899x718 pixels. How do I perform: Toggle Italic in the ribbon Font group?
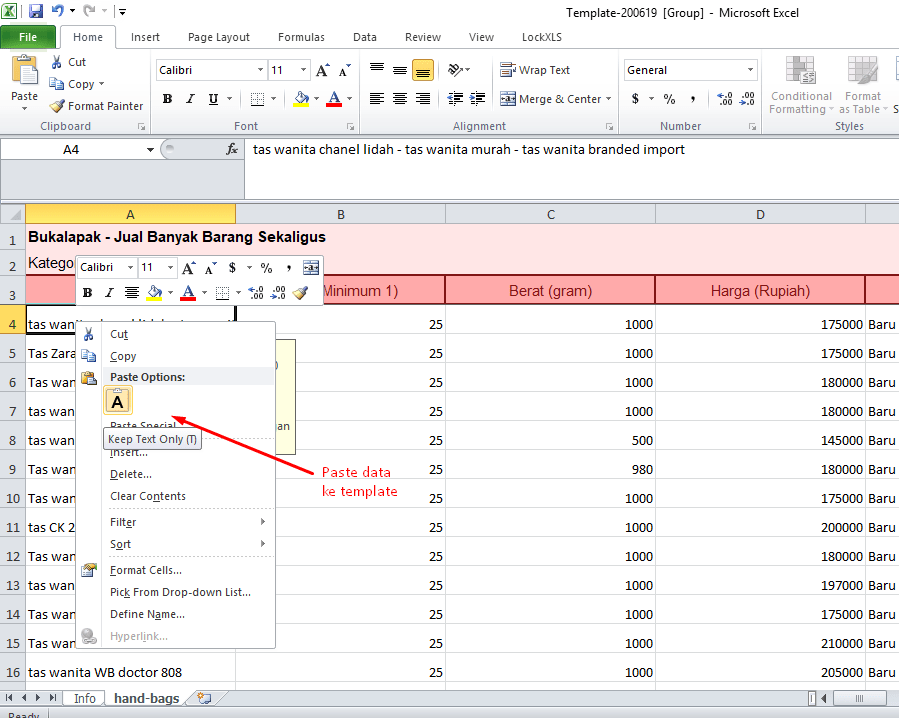tap(190, 99)
